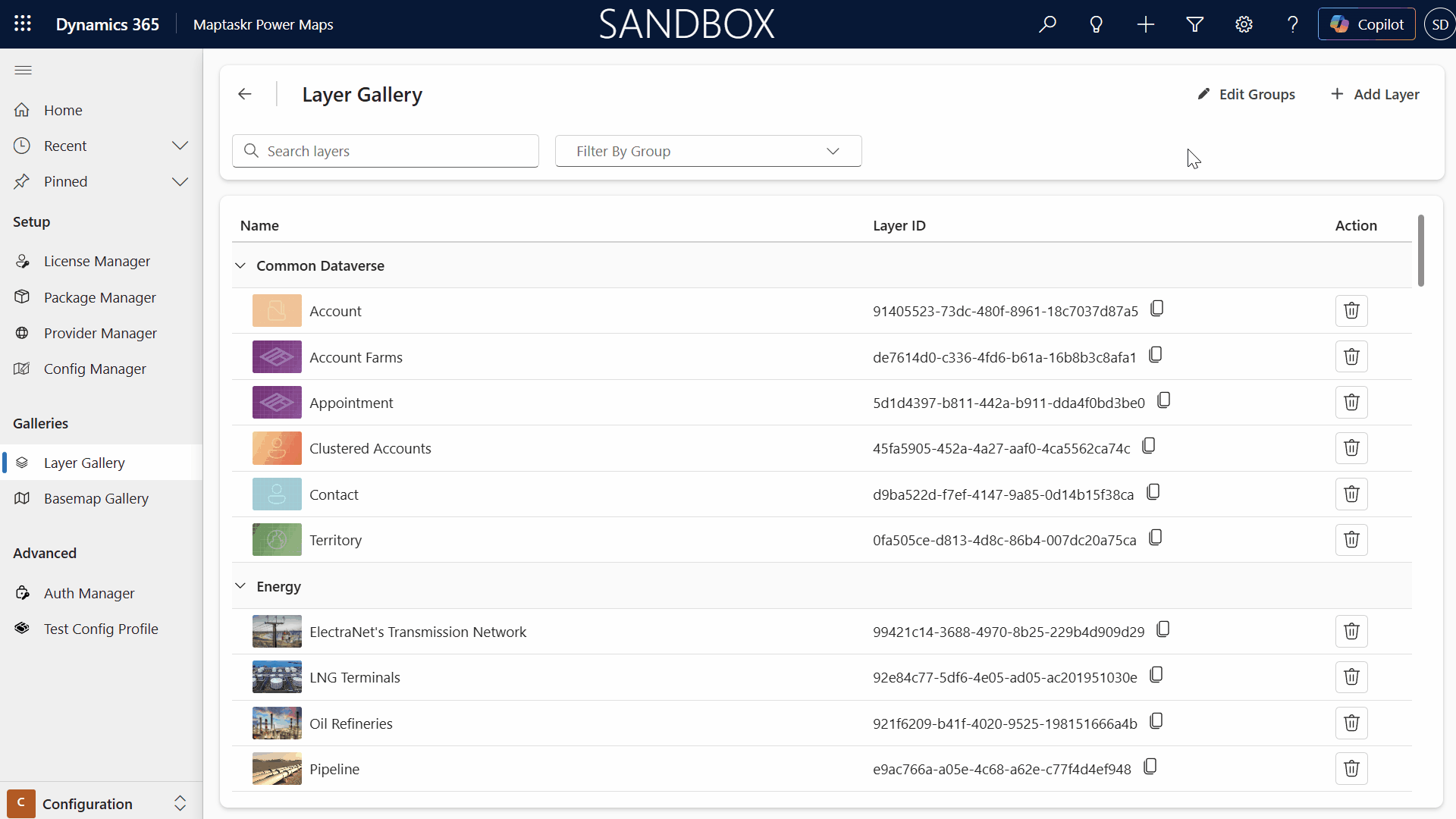Screen dimensions: 1456x819
Task: Open Package Manager
Action: [102, 297]
